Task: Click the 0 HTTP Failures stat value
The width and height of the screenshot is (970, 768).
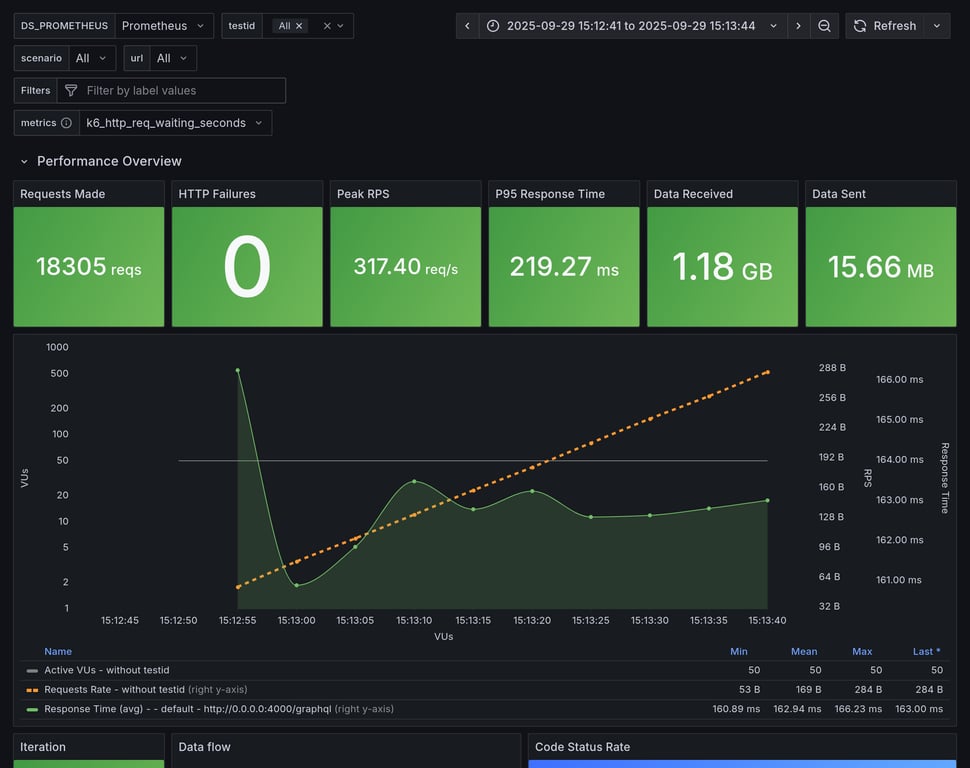Action: click(x=247, y=267)
